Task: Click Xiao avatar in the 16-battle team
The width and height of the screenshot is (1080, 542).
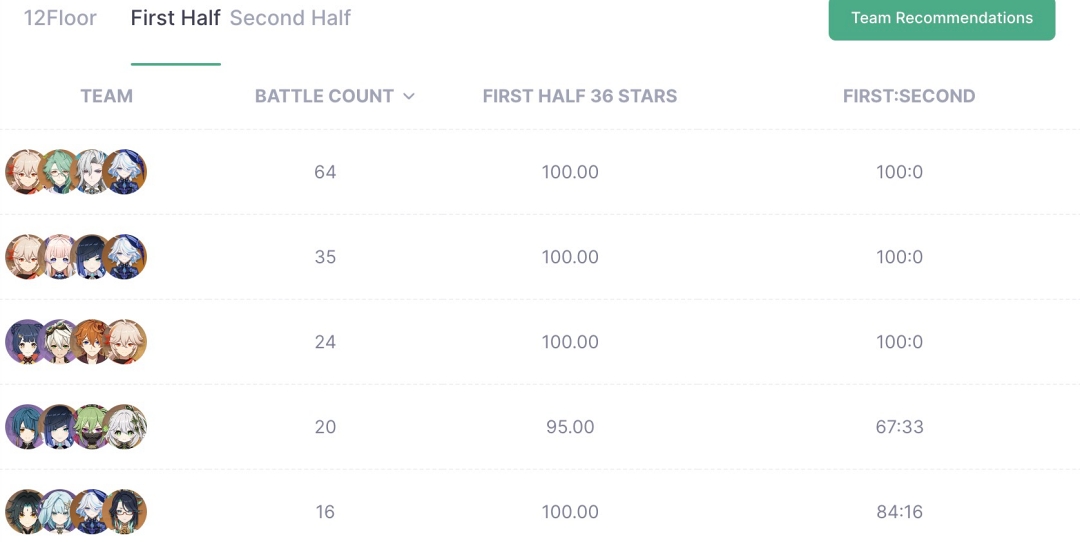Action: click(25, 512)
